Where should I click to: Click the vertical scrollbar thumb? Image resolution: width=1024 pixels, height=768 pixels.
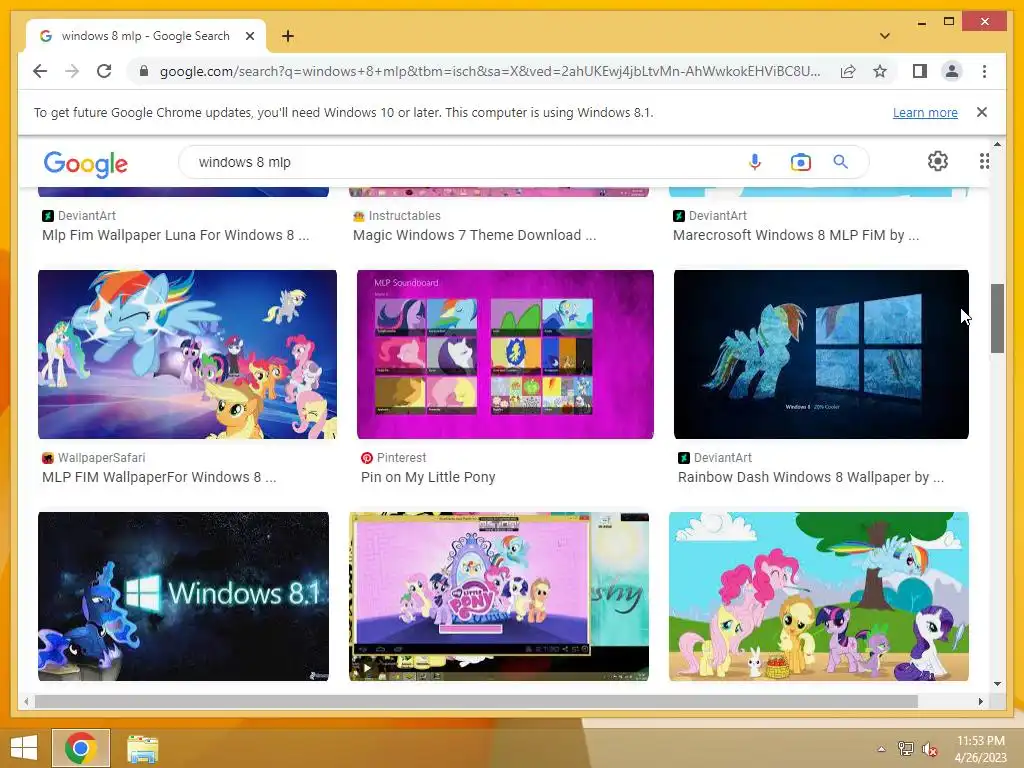click(997, 318)
